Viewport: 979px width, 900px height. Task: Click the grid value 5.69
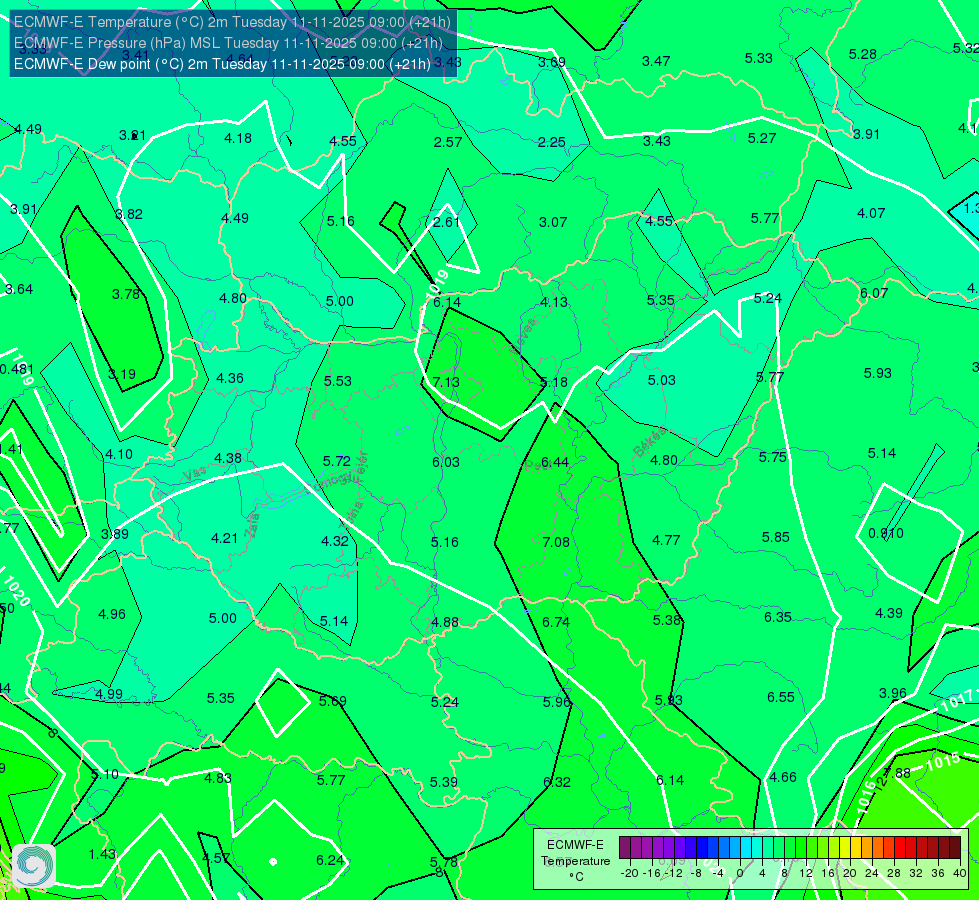(x=332, y=701)
